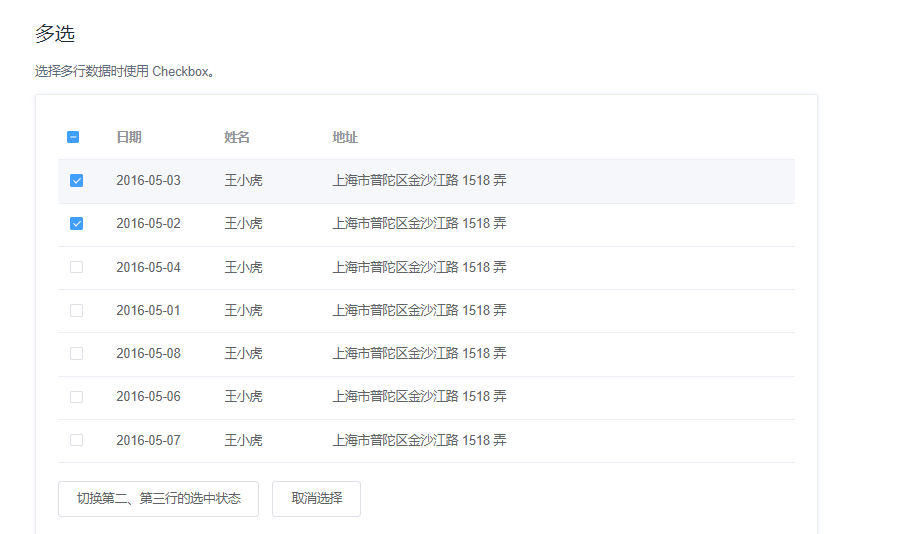Viewport: 915px width, 534px height.
Task: Tick the checkbox beside 2016-05-08
Action: coord(76,353)
